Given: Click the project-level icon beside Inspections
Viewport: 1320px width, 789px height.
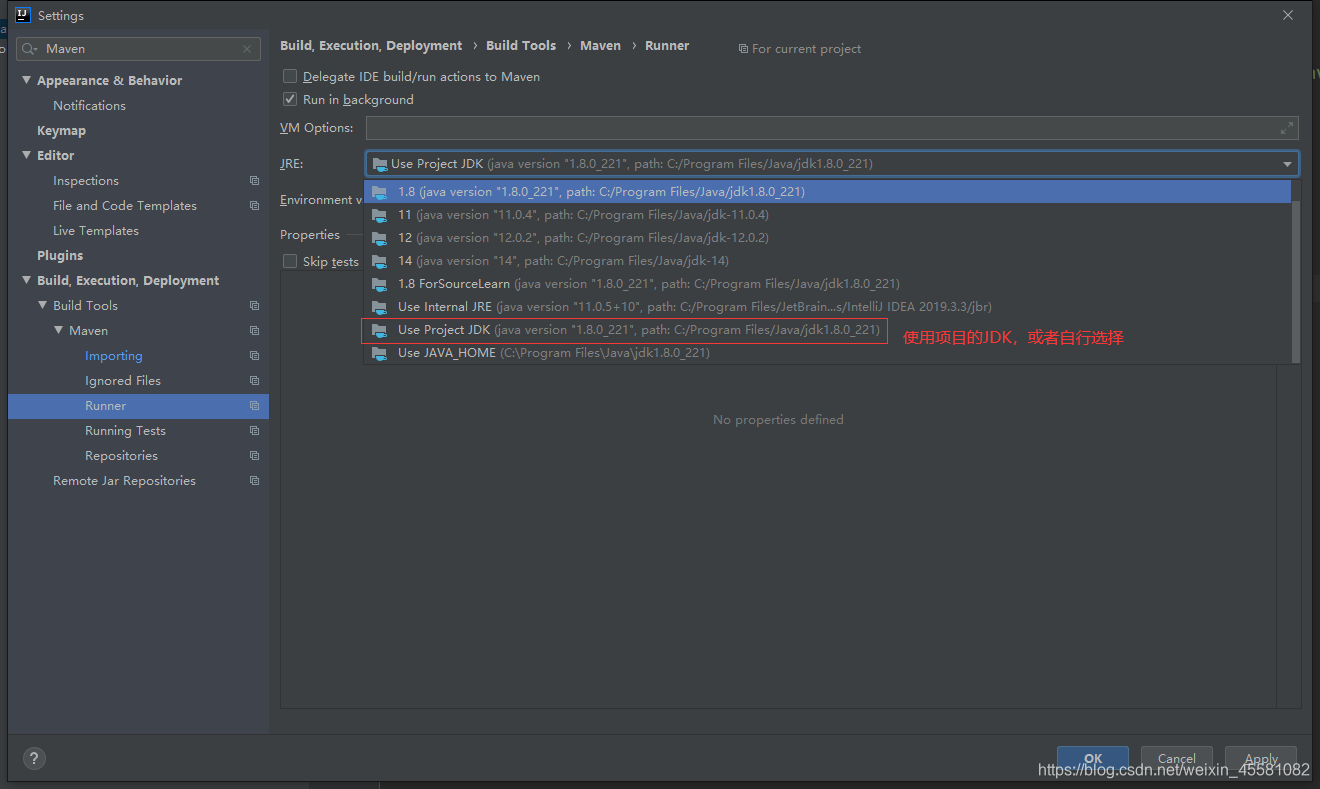Looking at the screenshot, I should (x=254, y=181).
